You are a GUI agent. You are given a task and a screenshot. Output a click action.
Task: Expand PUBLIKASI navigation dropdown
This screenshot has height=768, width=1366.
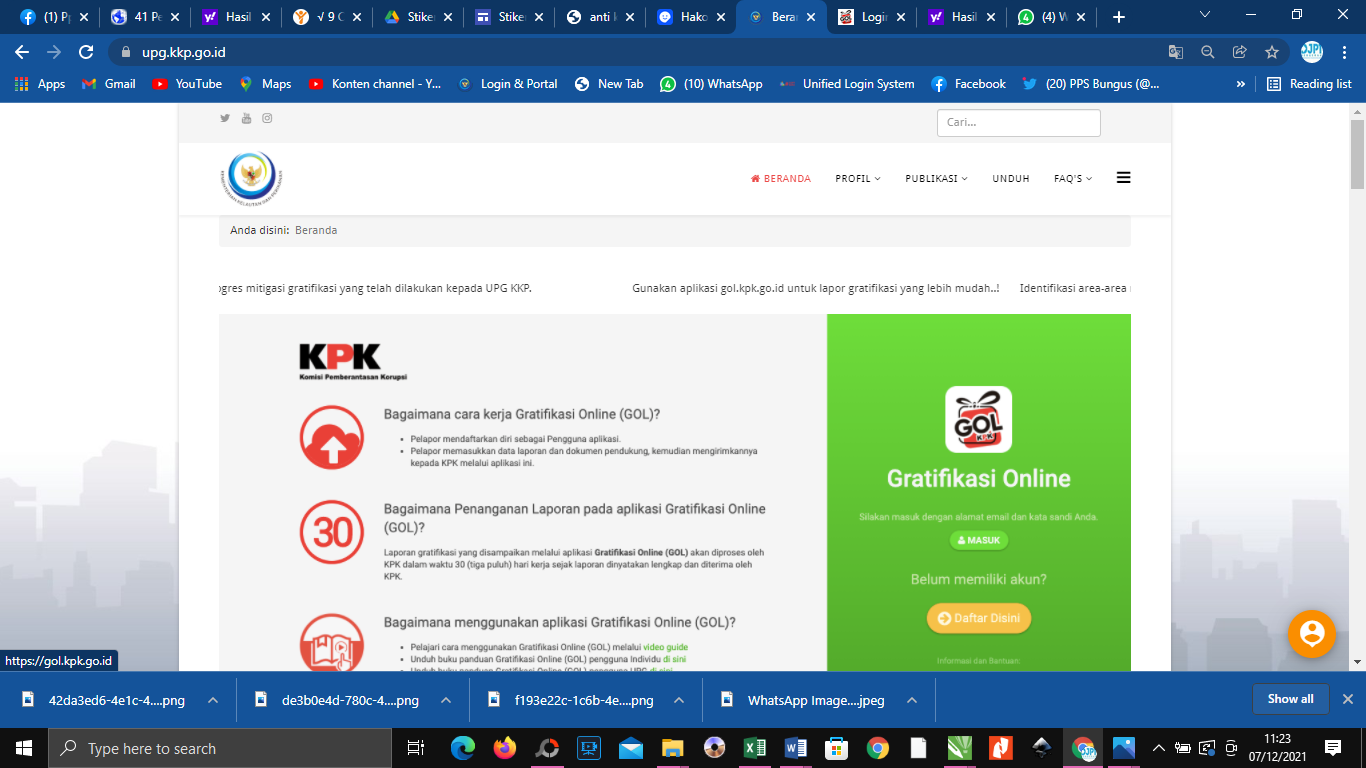coord(937,179)
